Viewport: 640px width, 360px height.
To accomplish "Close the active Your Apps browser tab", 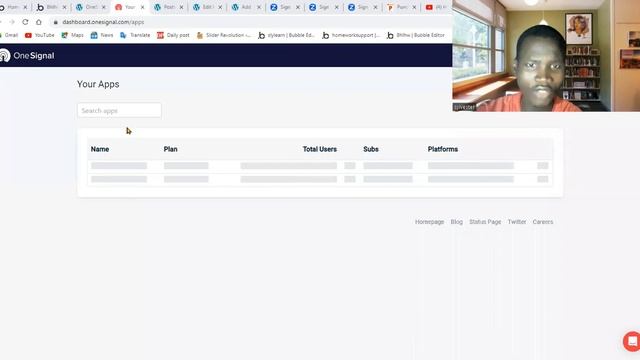I will pos(142,7).
